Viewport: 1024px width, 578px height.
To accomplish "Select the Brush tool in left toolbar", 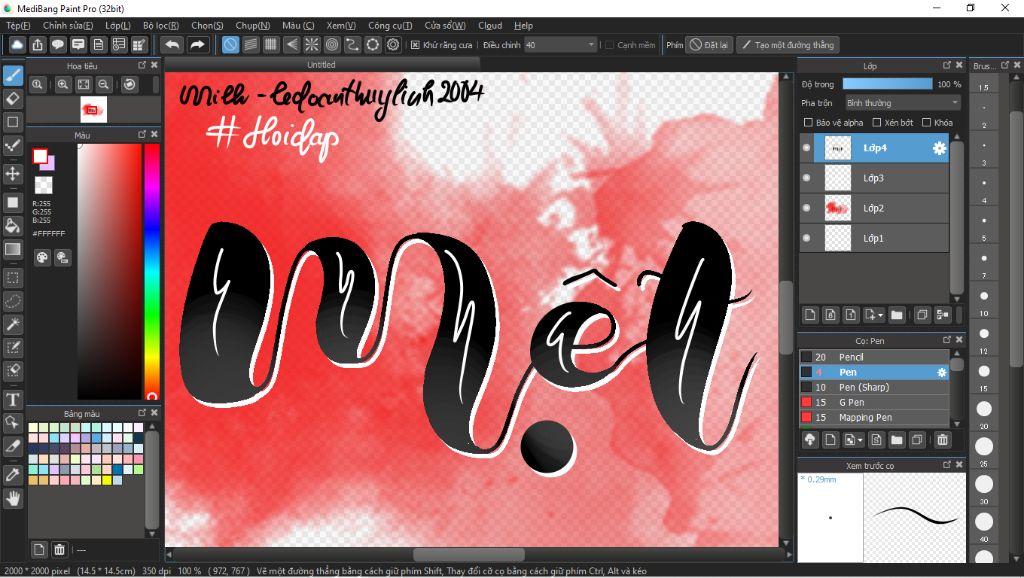I will 12,76.
